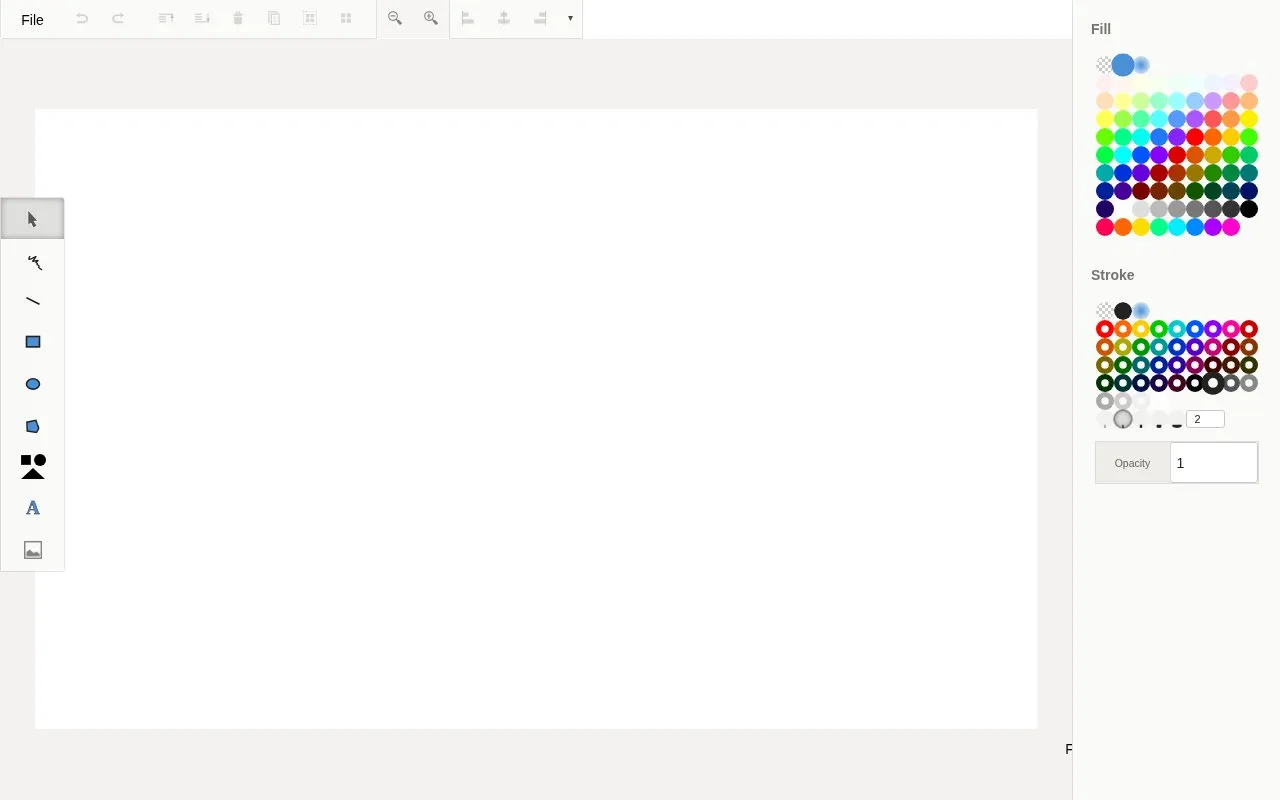Expand the alignment options dropdown arrow
The height and width of the screenshot is (800, 1280).
click(x=570, y=18)
